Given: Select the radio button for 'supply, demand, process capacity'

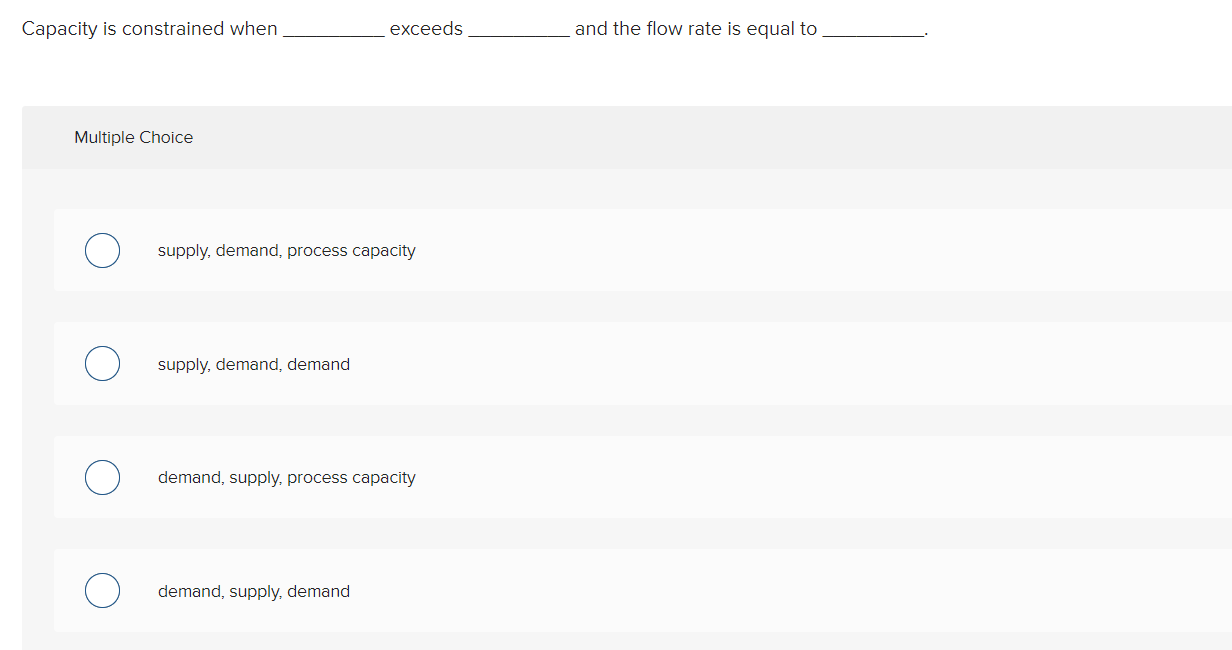Looking at the screenshot, I should pos(102,250).
